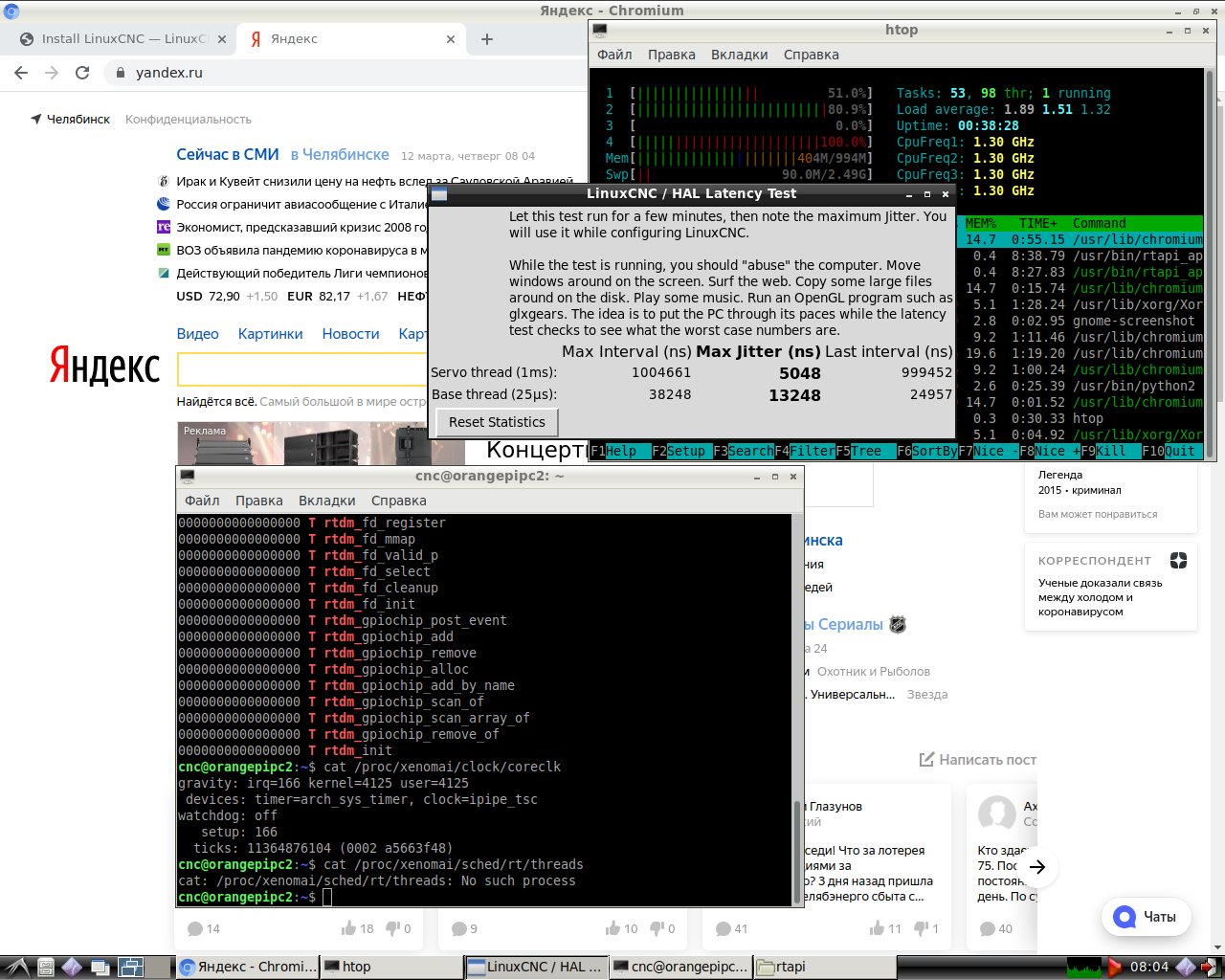Open the Чаты chat button
This screenshot has width=1225, height=980.
click(1147, 917)
